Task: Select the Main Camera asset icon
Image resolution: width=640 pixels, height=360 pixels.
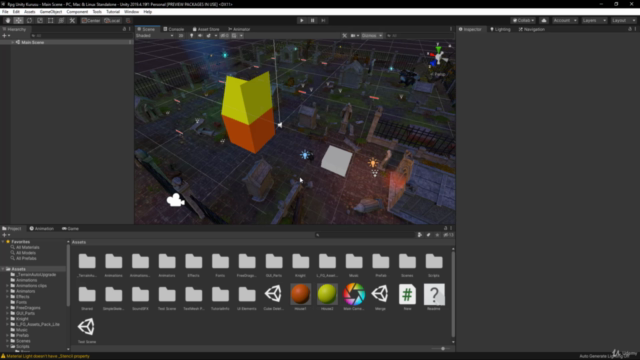Action: pos(354,297)
